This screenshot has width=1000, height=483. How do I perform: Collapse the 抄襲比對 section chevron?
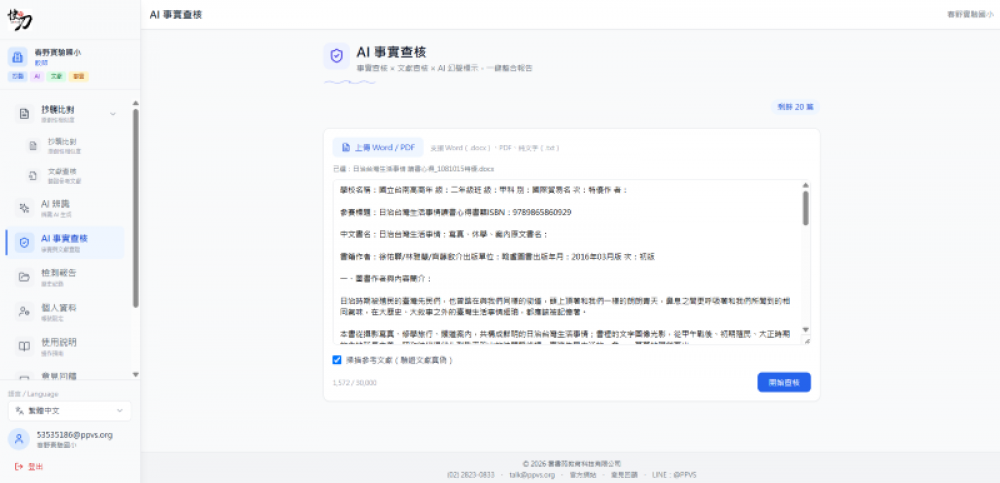(x=113, y=114)
